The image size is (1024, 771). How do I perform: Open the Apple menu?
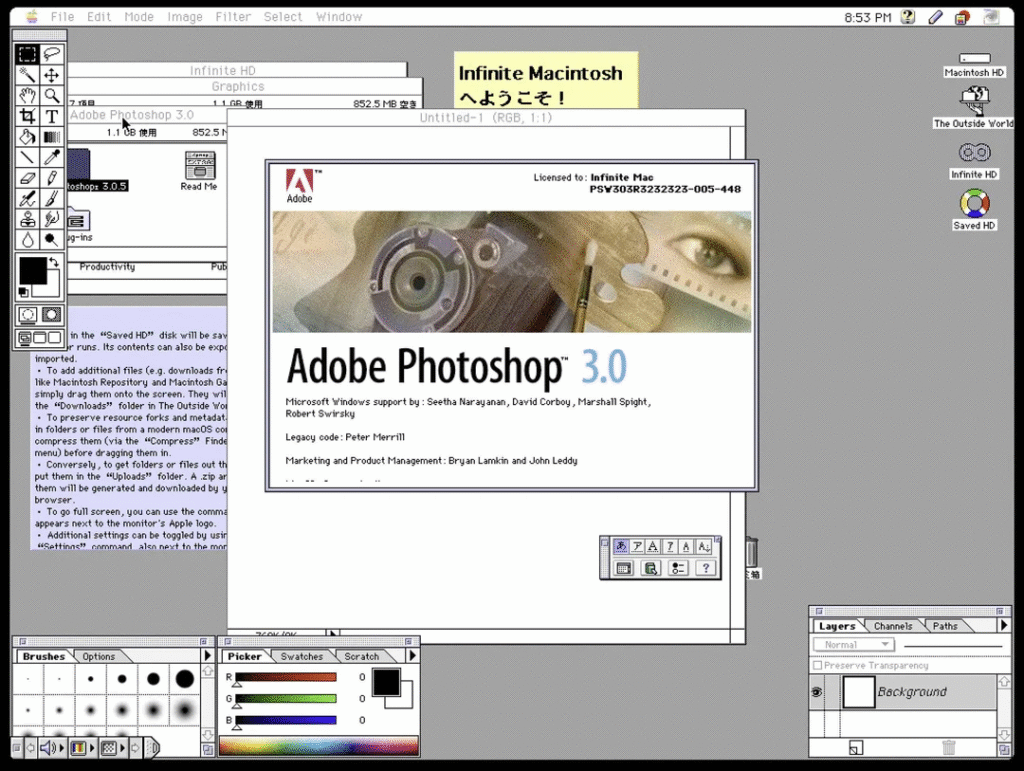pyautogui.click(x=31, y=16)
